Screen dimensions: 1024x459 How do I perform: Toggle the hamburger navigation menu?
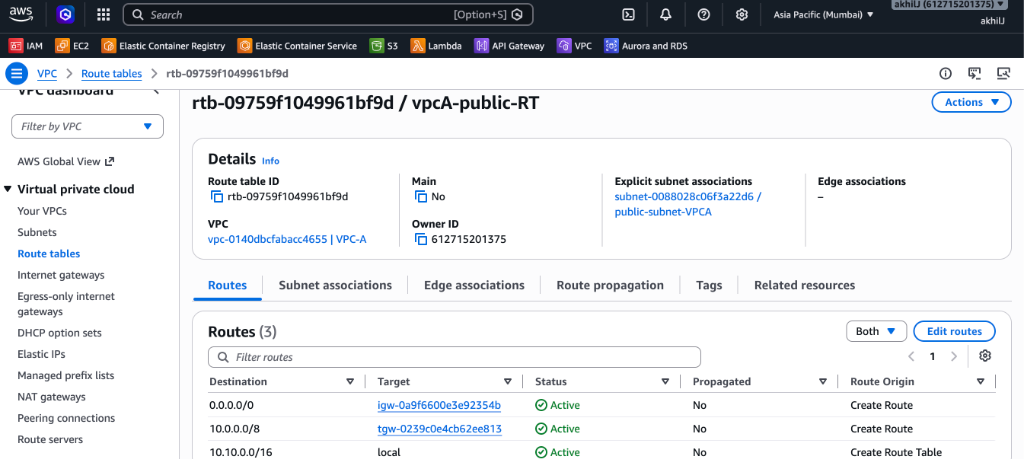[x=17, y=73]
